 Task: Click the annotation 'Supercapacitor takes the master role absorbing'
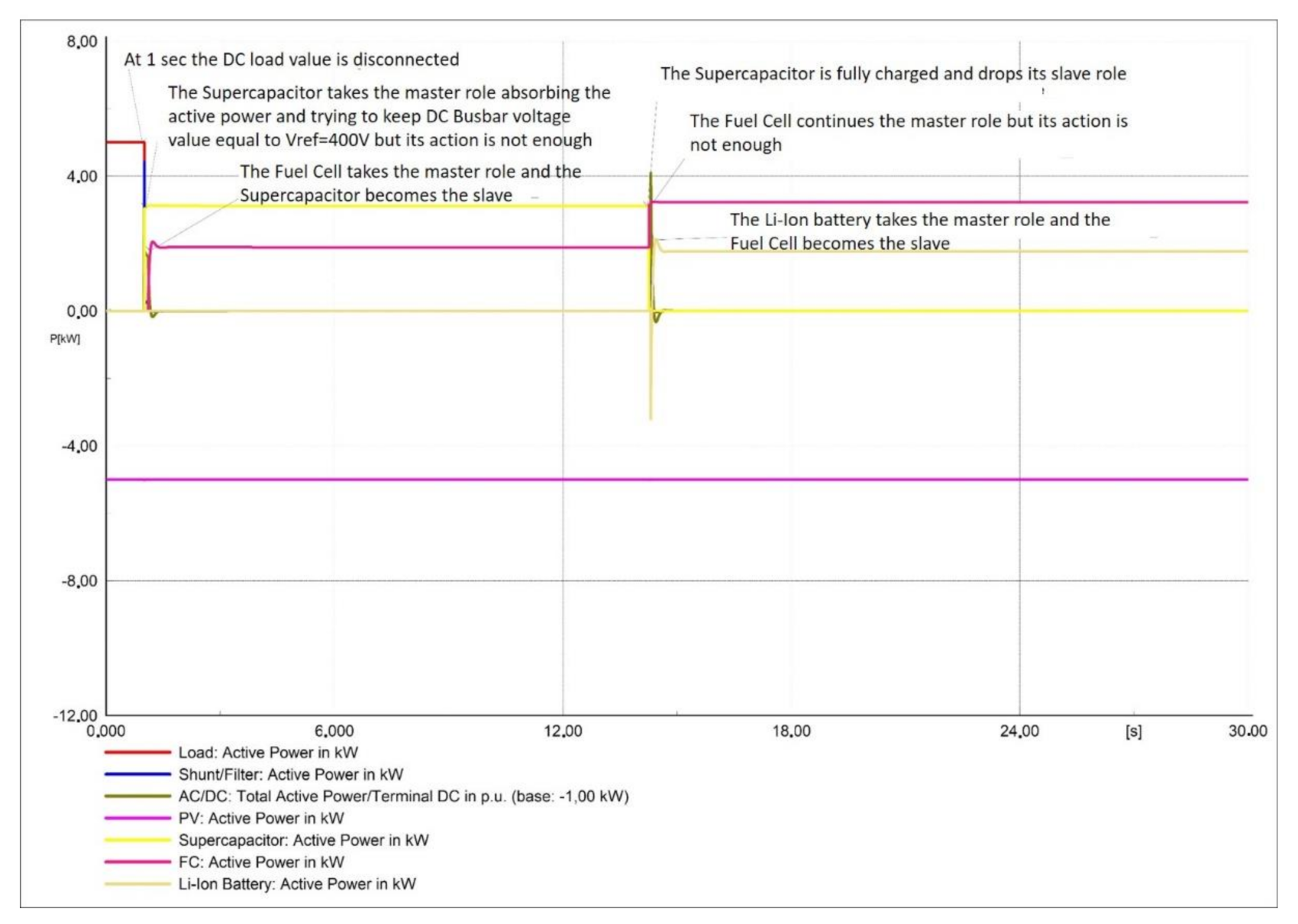pos(389,116)
